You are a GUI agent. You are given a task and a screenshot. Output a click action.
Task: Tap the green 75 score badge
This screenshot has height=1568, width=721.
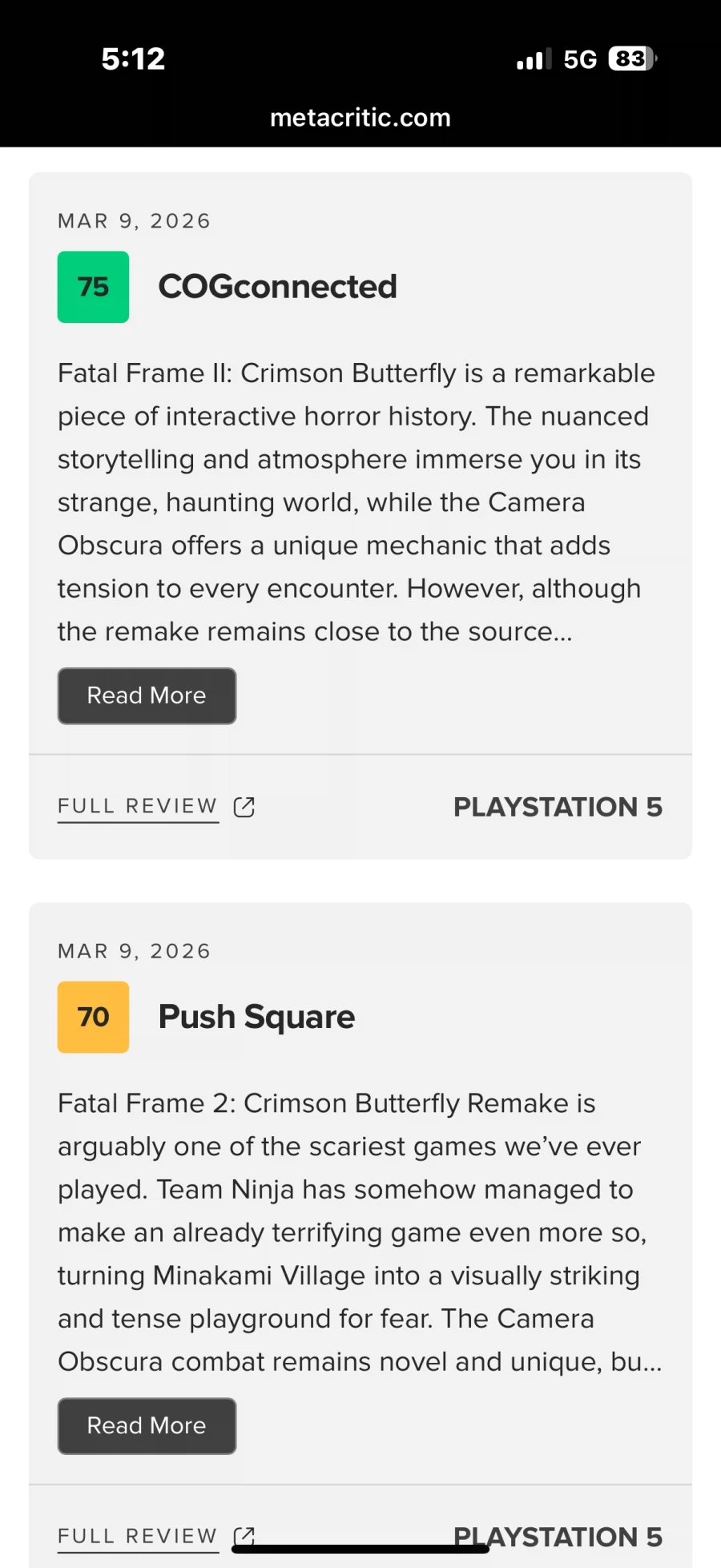(93, 287)
